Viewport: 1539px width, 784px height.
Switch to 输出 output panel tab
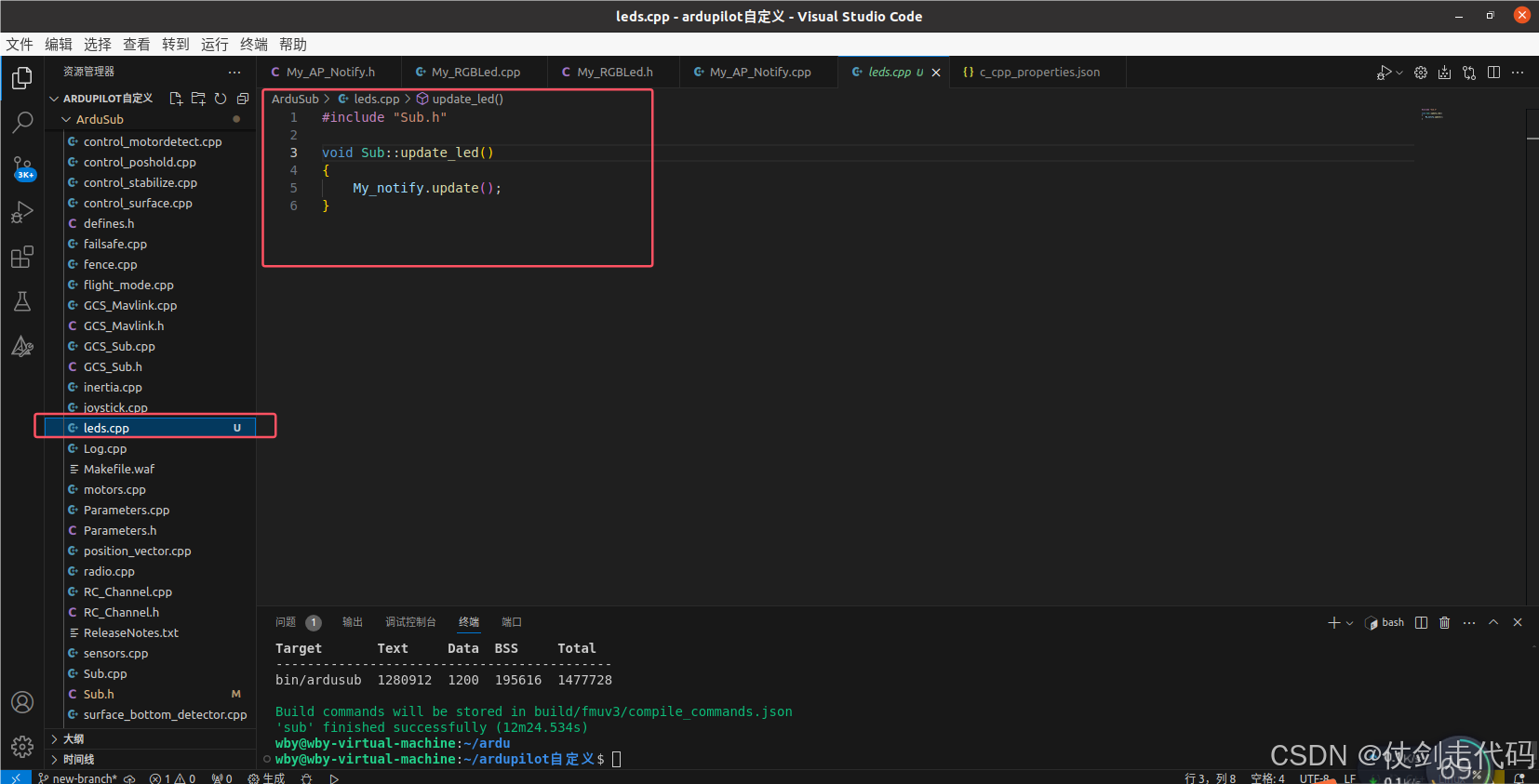353,622
